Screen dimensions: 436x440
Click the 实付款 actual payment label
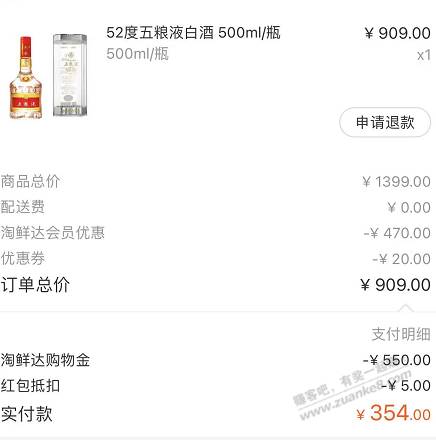[x=27, y=414]
